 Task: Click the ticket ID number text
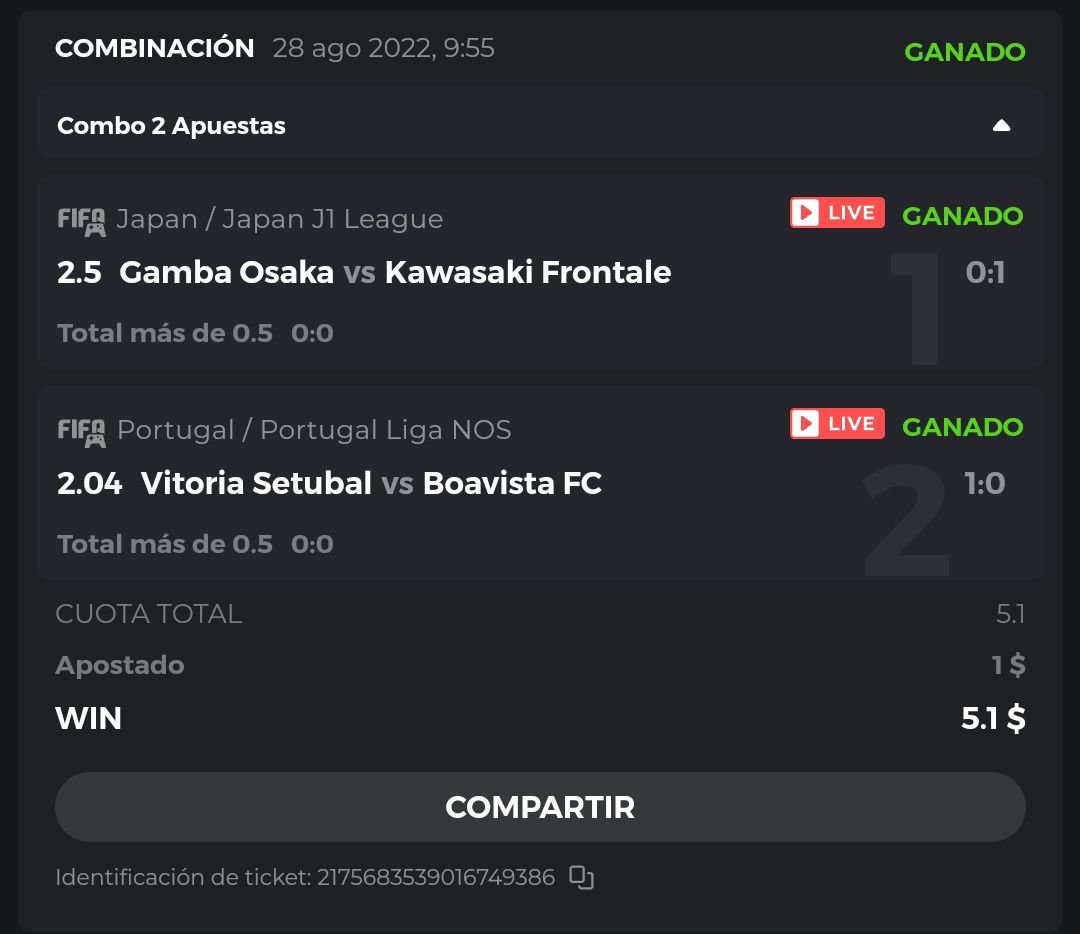[435, 878]
